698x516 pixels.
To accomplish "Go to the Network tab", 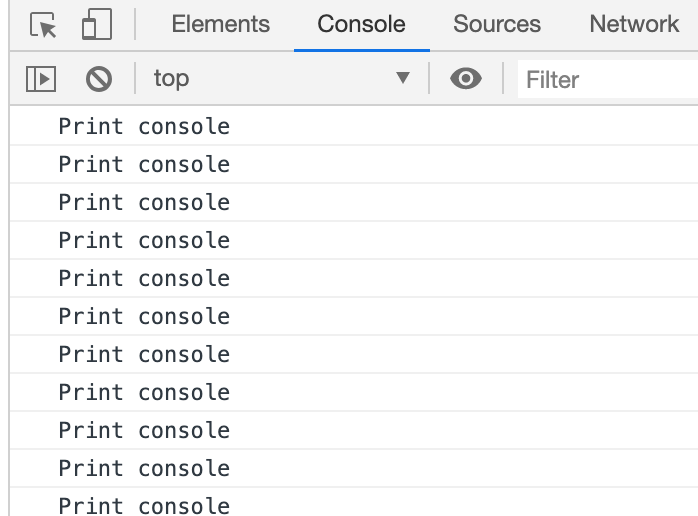I will point(634,24).
